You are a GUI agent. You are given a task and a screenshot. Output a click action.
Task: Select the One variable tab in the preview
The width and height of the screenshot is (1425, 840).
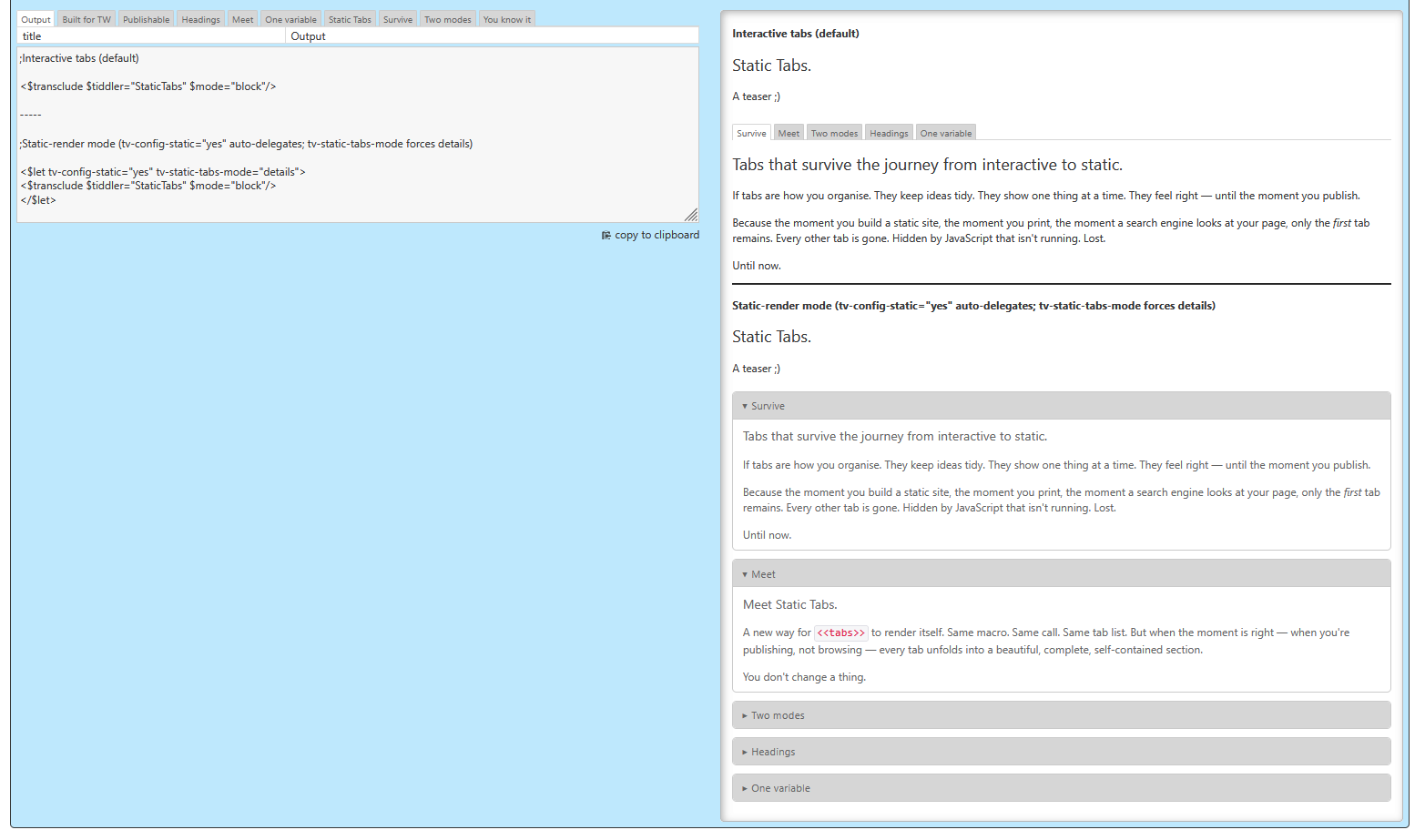click(945, 133)
